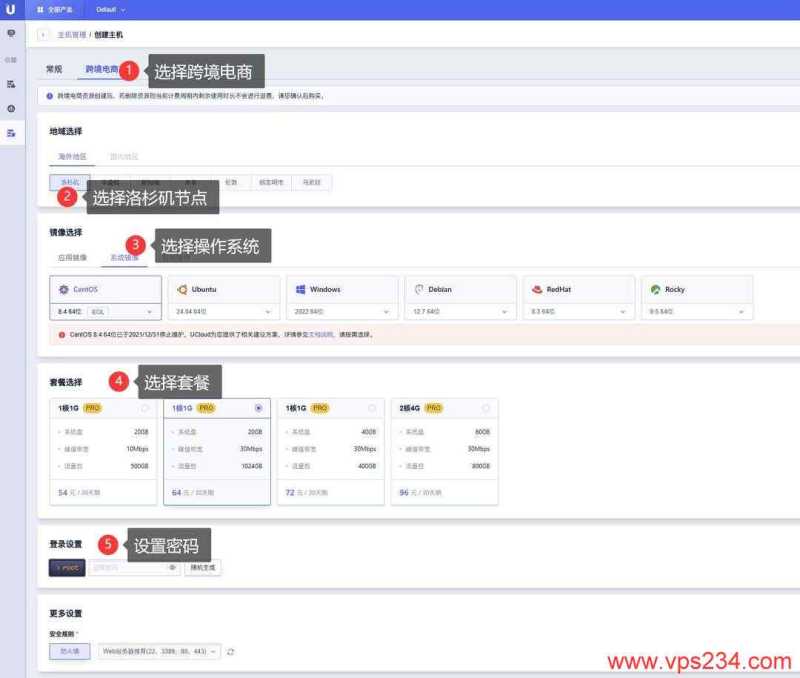The width and height of the screenshot is (800, 678).
Task: Select the 54元 1核1G plan radio button
Action: click(146, 408)
